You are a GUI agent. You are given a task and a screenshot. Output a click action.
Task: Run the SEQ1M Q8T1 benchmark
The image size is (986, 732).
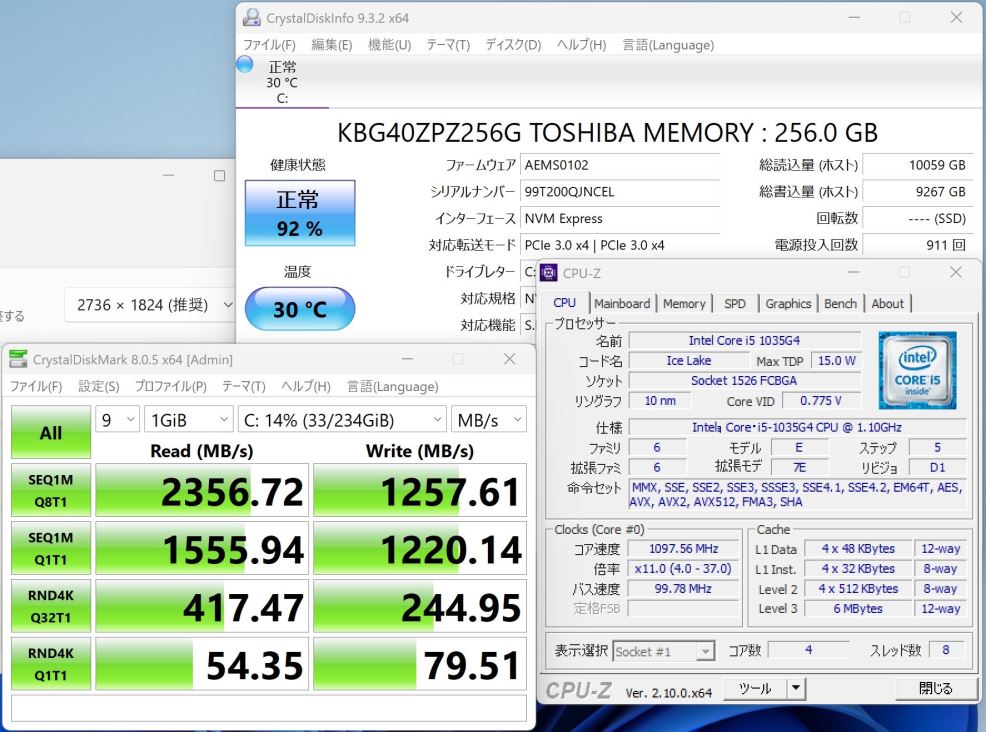(51, 491)
